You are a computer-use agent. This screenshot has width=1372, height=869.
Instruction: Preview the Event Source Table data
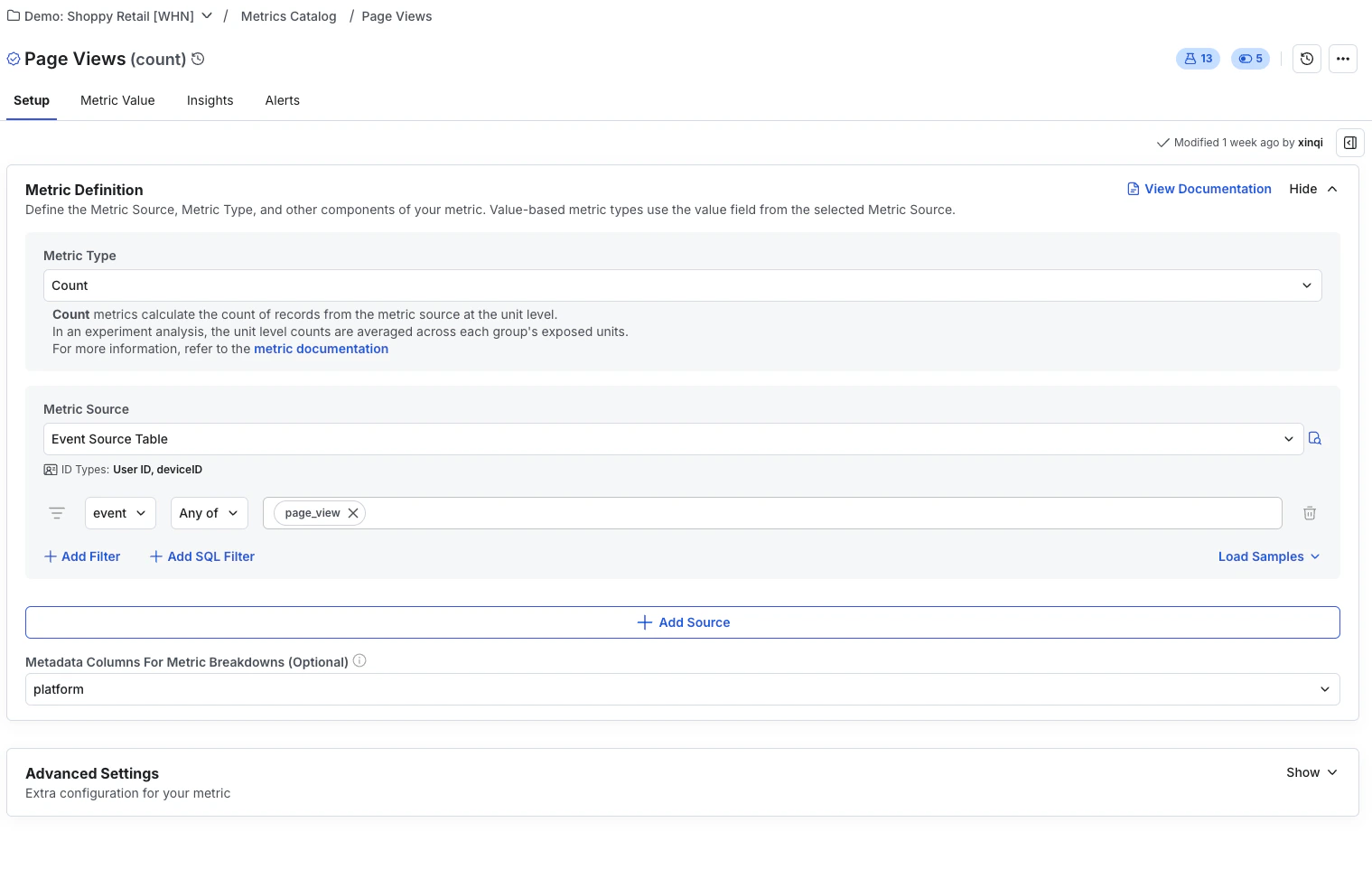coord(1315,438)
